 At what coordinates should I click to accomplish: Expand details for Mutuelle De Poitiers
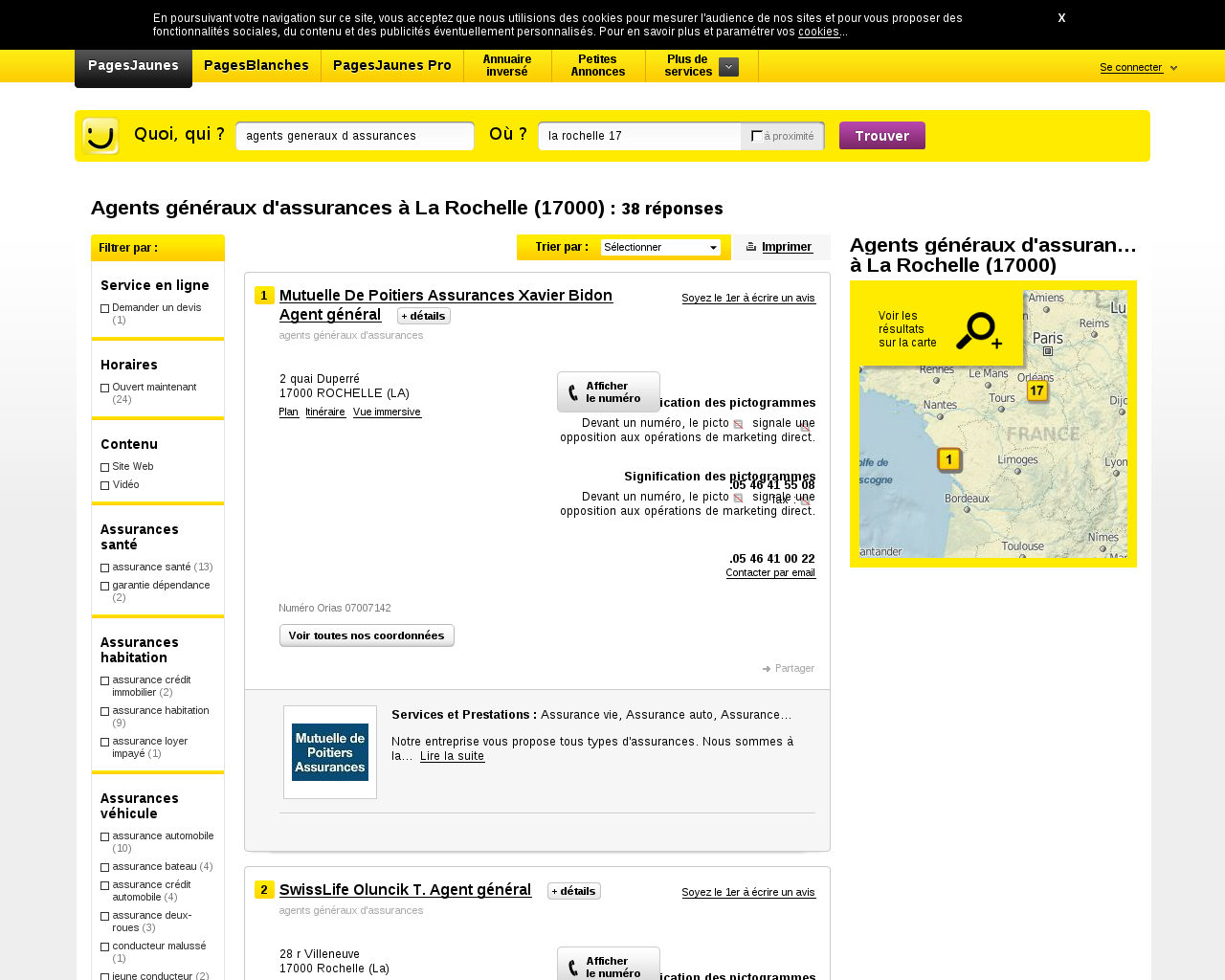(x=423, y=316)
